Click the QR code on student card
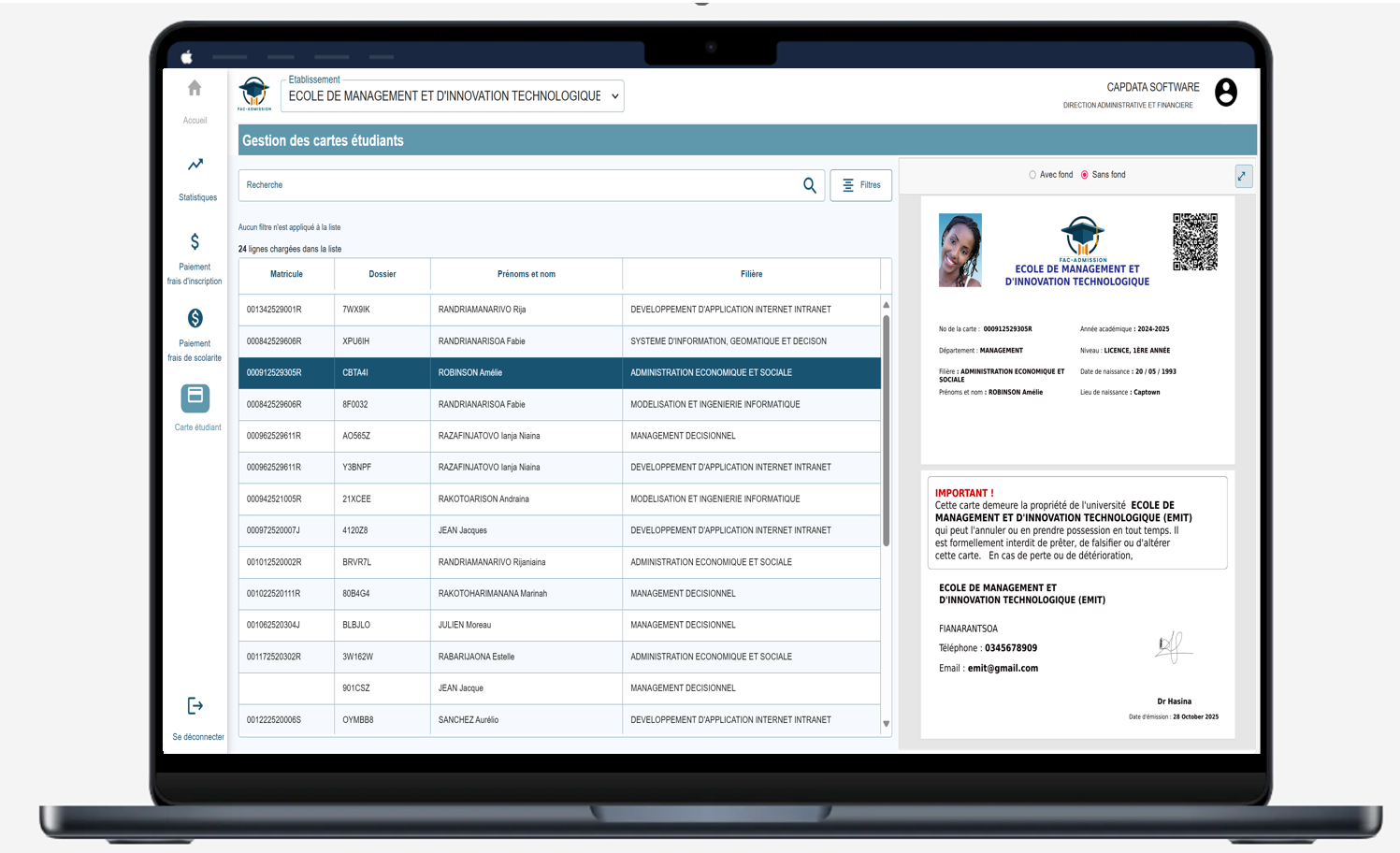Screen dimensions: 1400x853 [1194, 241]
